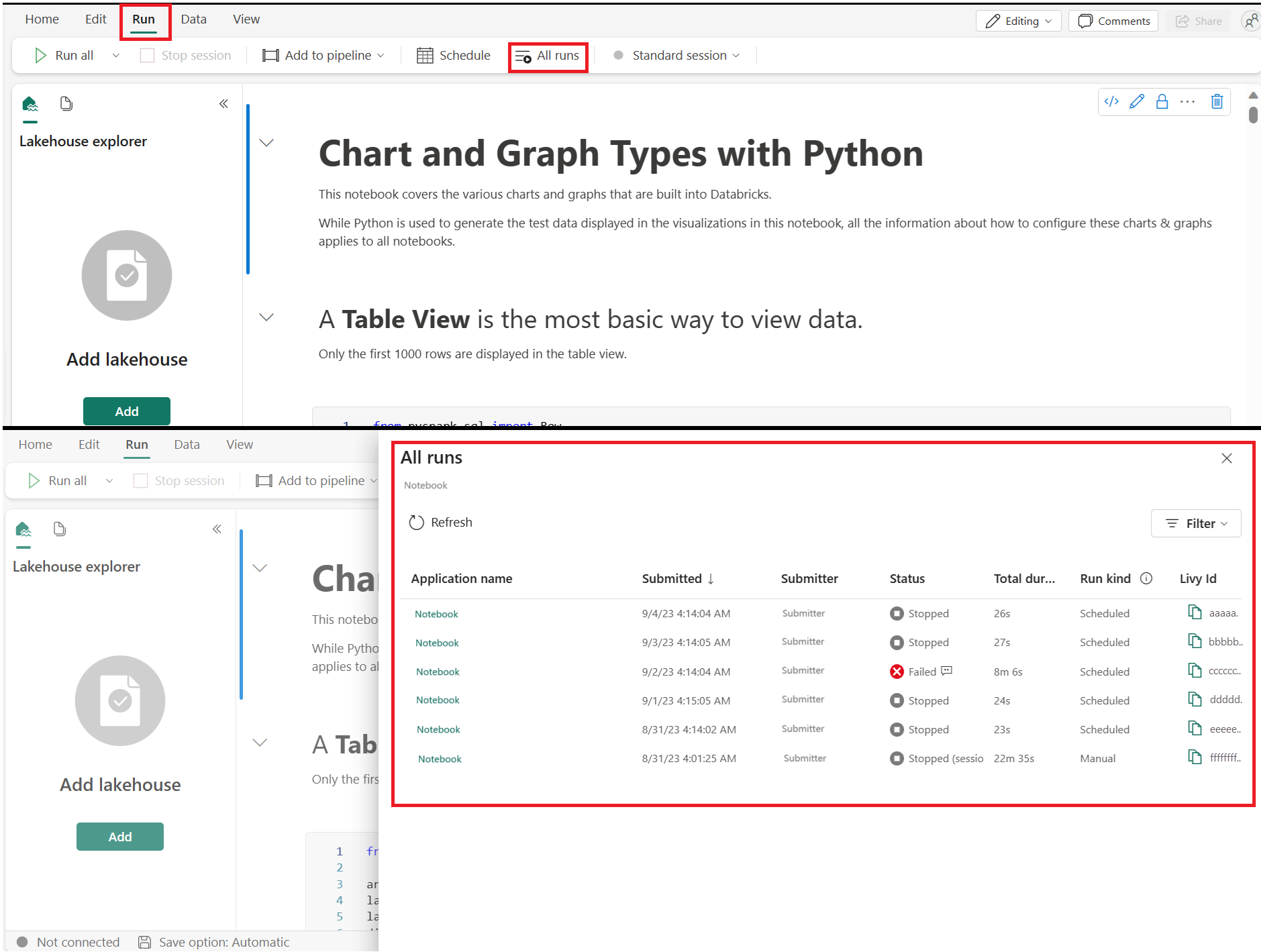Open the Notebook run submitted 9/4/23
The image size is (1261, 952).
436,614
